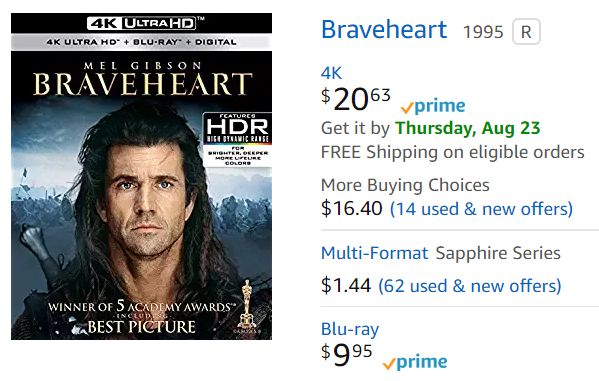Open the Braveheart product title link
The height and width of the screenshot is (381, 599).
384,29
